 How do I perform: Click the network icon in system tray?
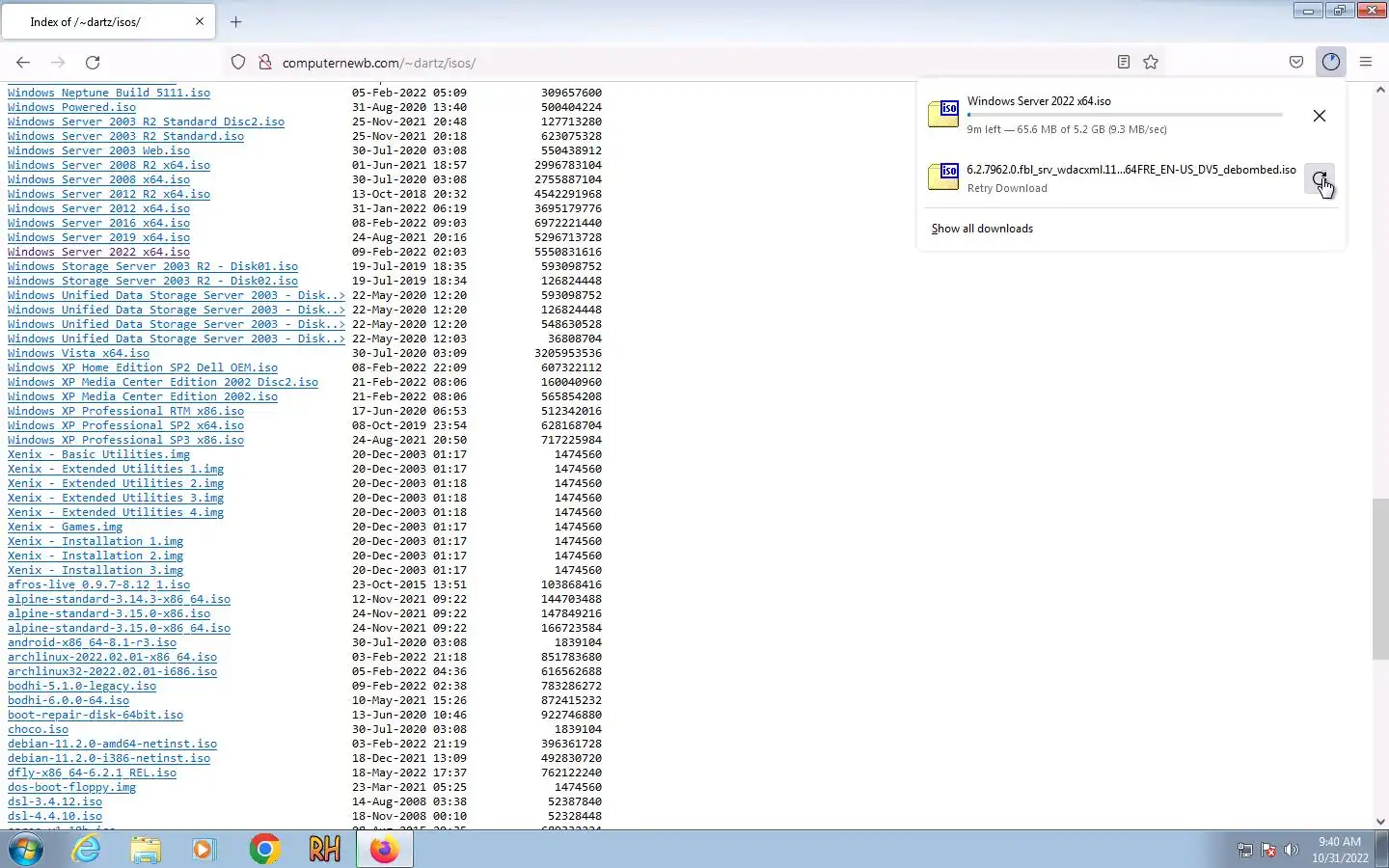point(1245,850)
